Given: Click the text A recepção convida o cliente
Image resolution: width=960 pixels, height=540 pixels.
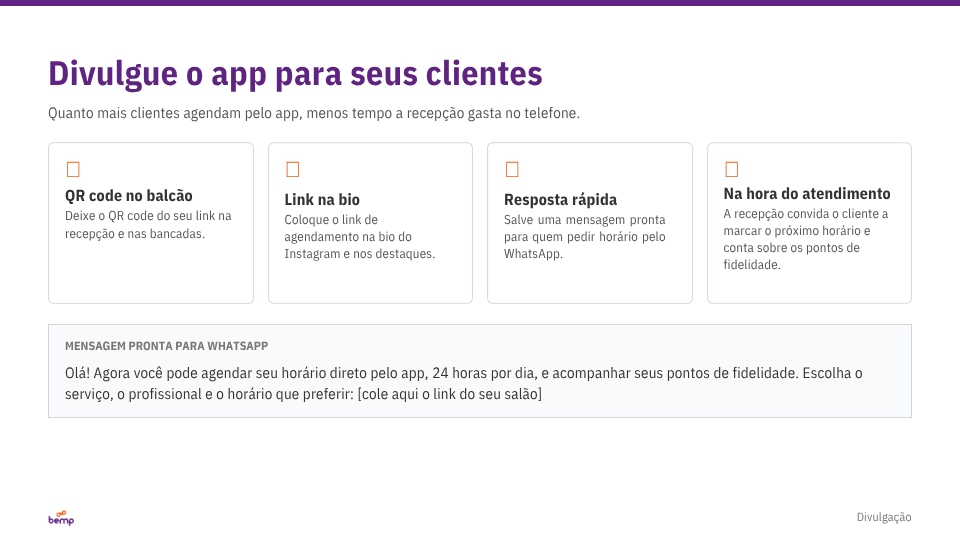Looking at the screenshot, I should pos(806,239).
